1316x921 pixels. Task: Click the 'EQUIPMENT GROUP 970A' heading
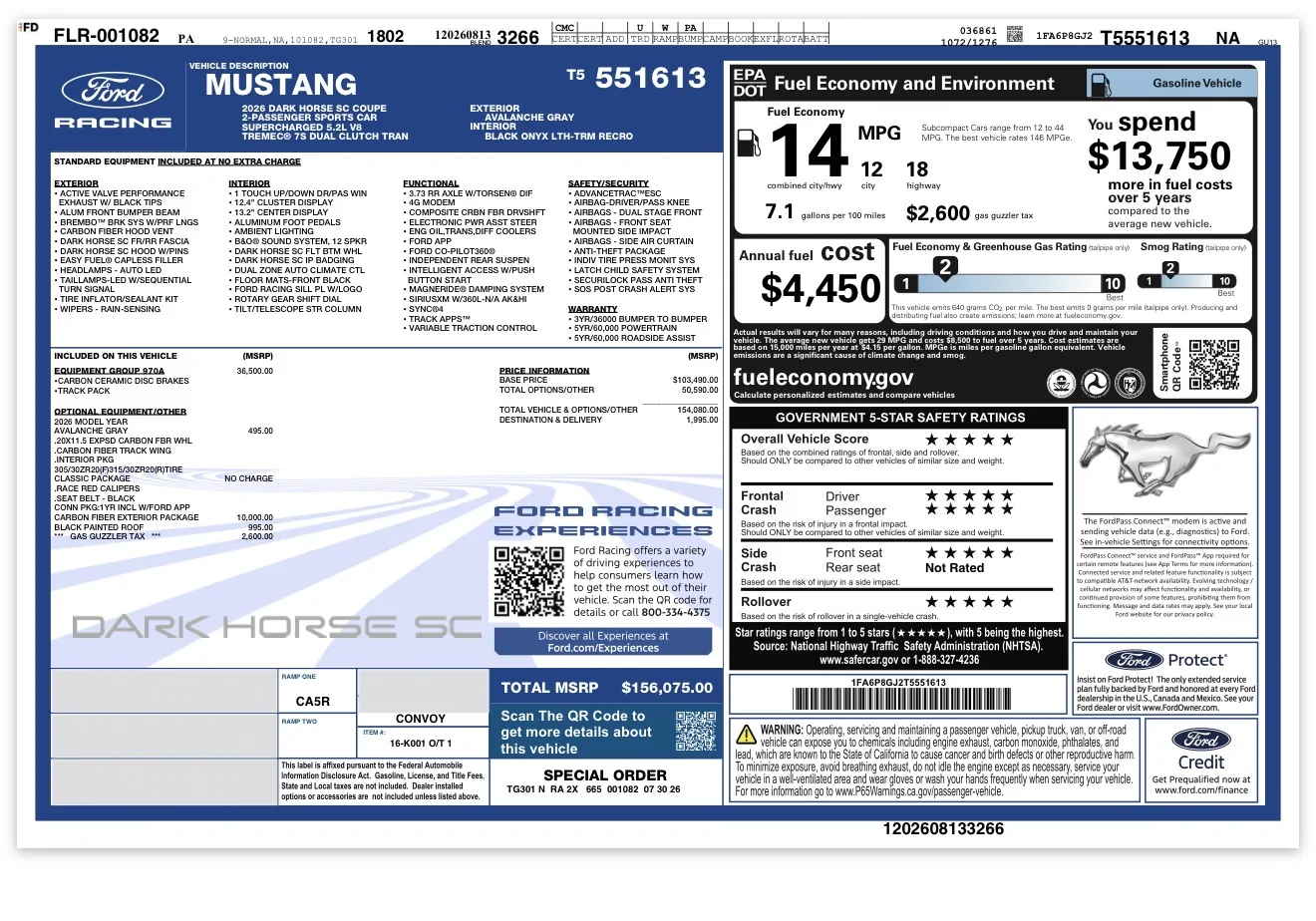coord(110,371)
